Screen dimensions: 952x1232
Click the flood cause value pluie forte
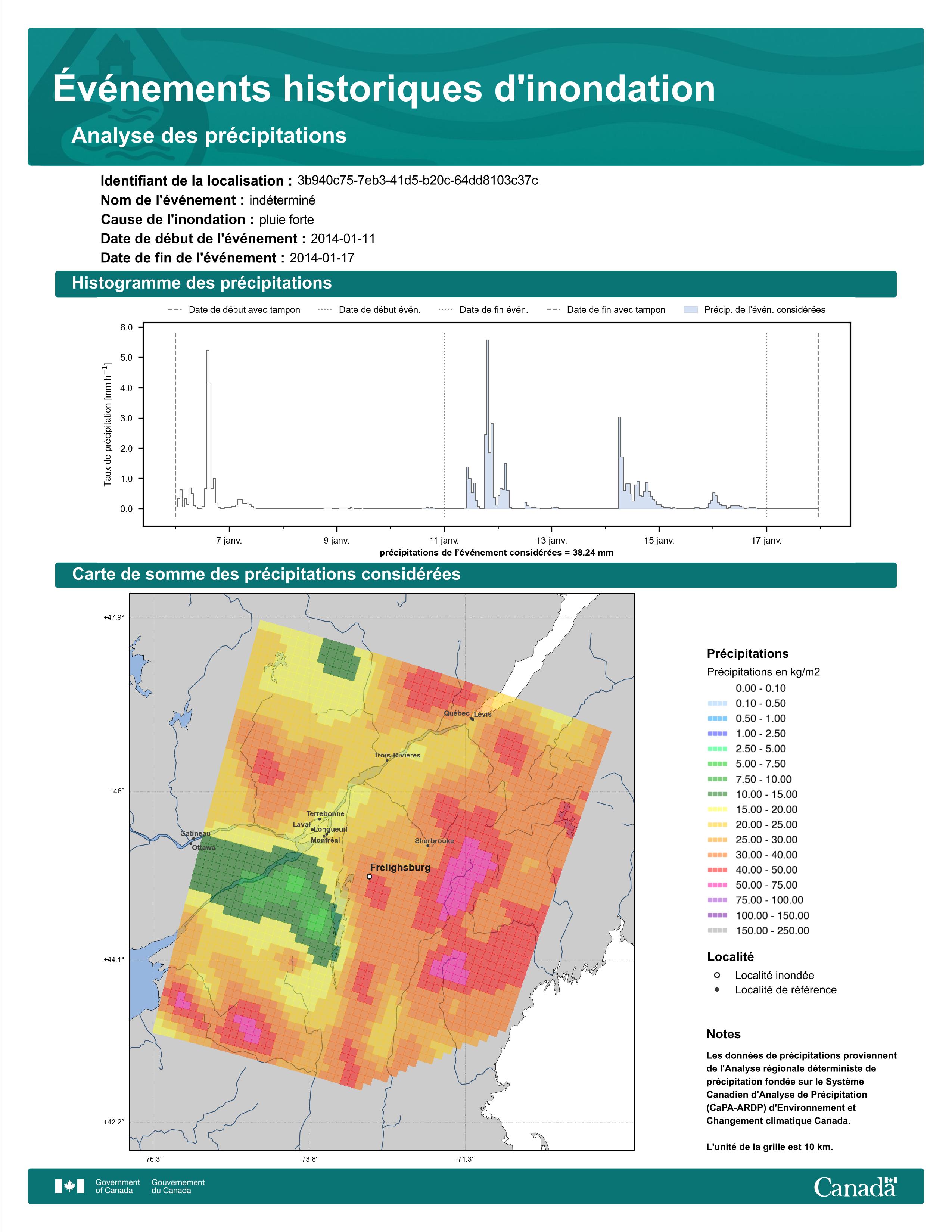coord(286,220)
